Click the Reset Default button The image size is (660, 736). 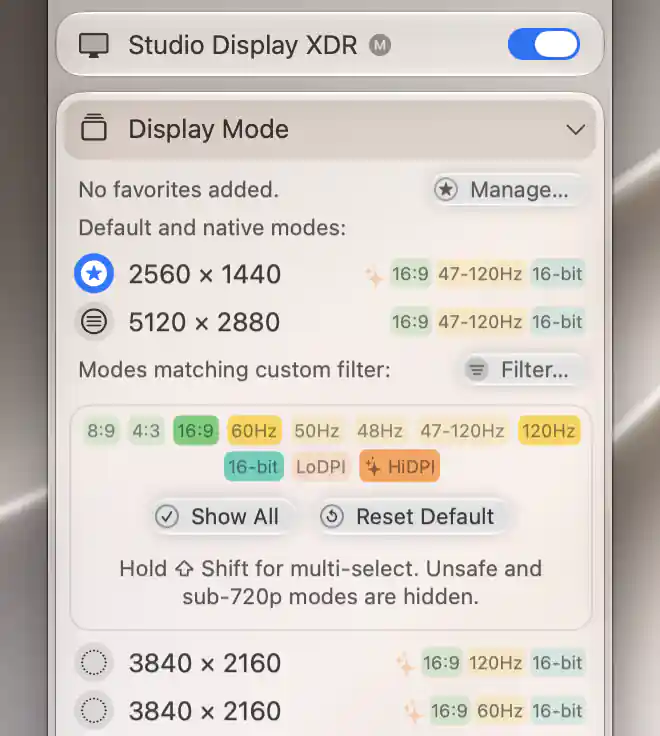pos(410,516)
